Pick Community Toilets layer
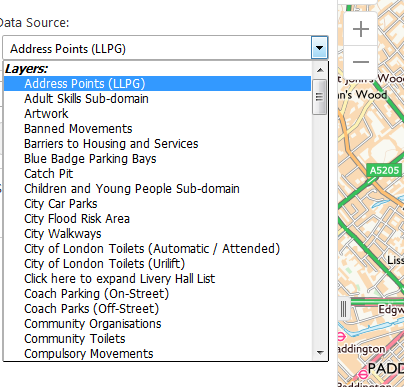 [x=157, y=339]
